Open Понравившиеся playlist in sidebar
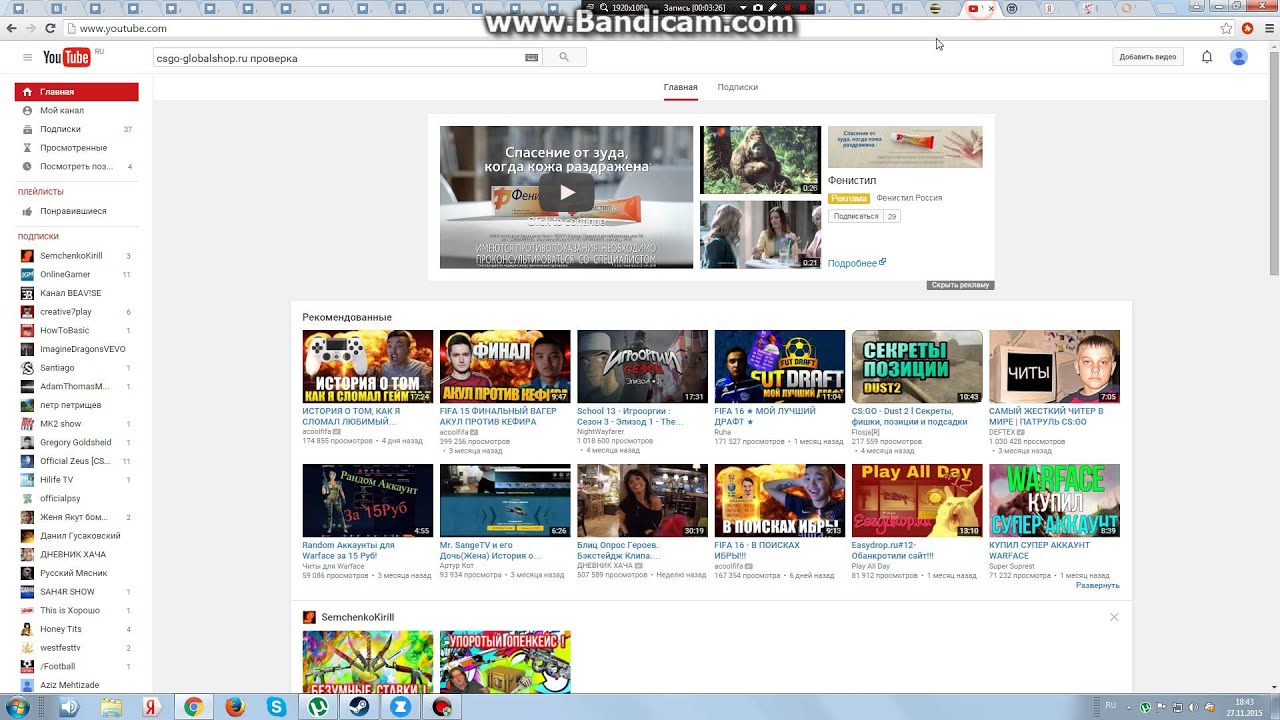 76,211
